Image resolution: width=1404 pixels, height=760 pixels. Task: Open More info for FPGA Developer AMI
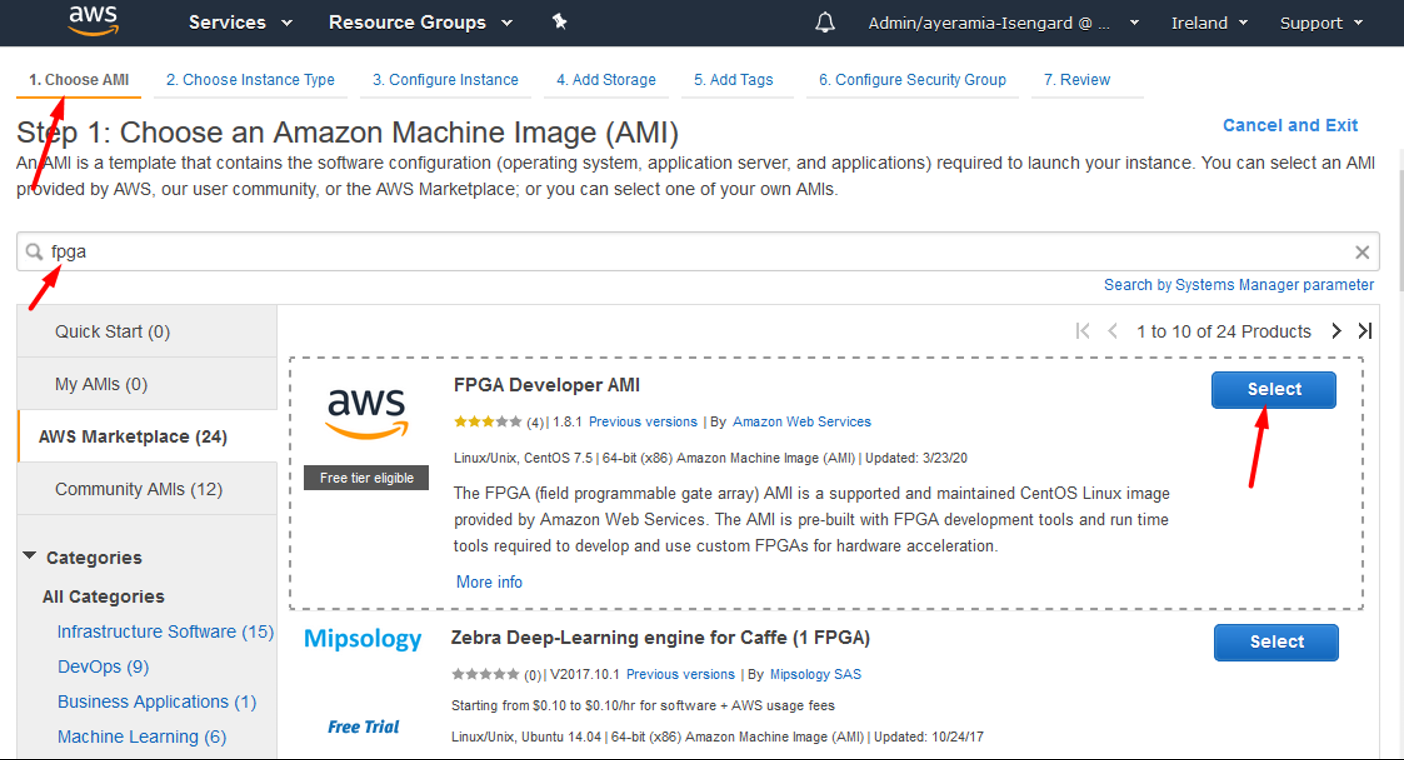pyautogui.click(x=489, y=582)
